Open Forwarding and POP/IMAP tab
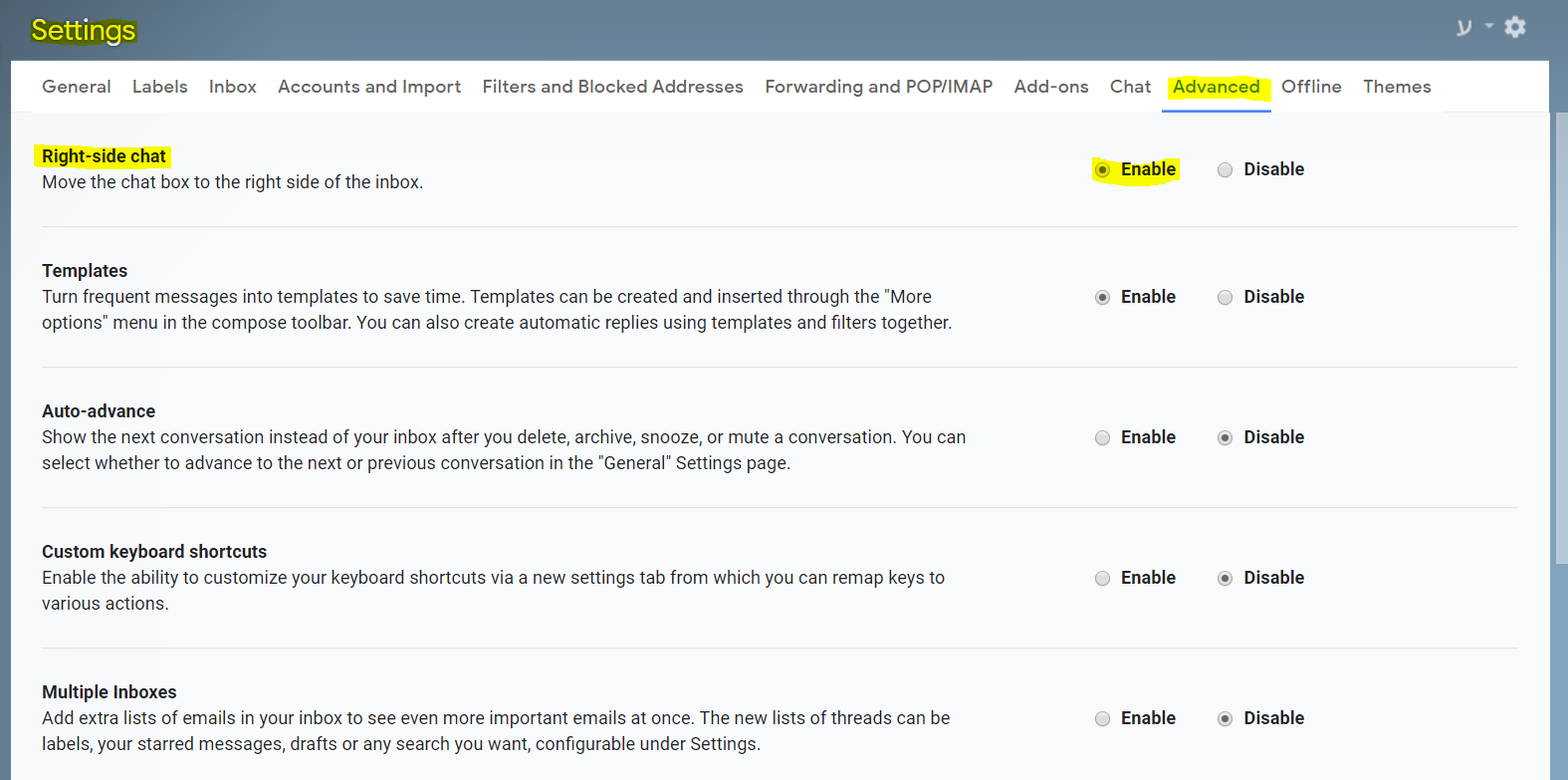Image resolution: width=1568 pixels, height=780 pixels. (x=878, y=87)
